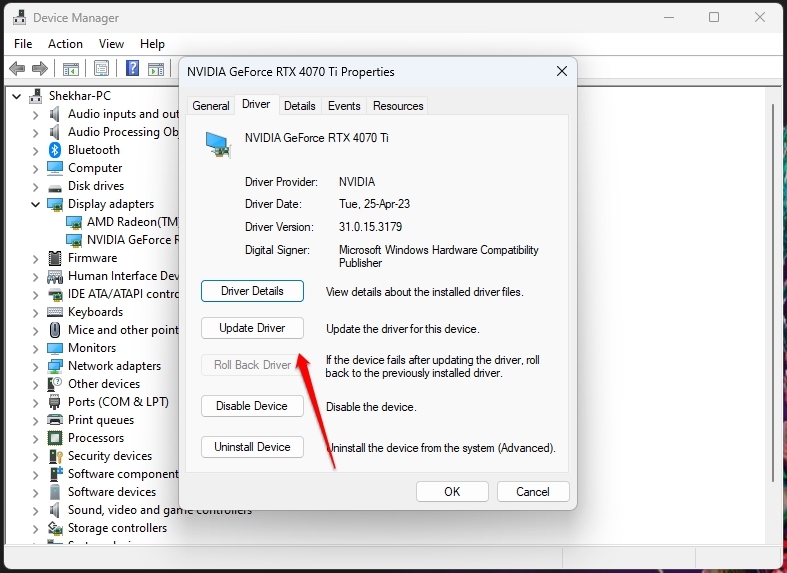Collapse the Display adapters node
Screen dimensions: 787x573
pos(36,204)
